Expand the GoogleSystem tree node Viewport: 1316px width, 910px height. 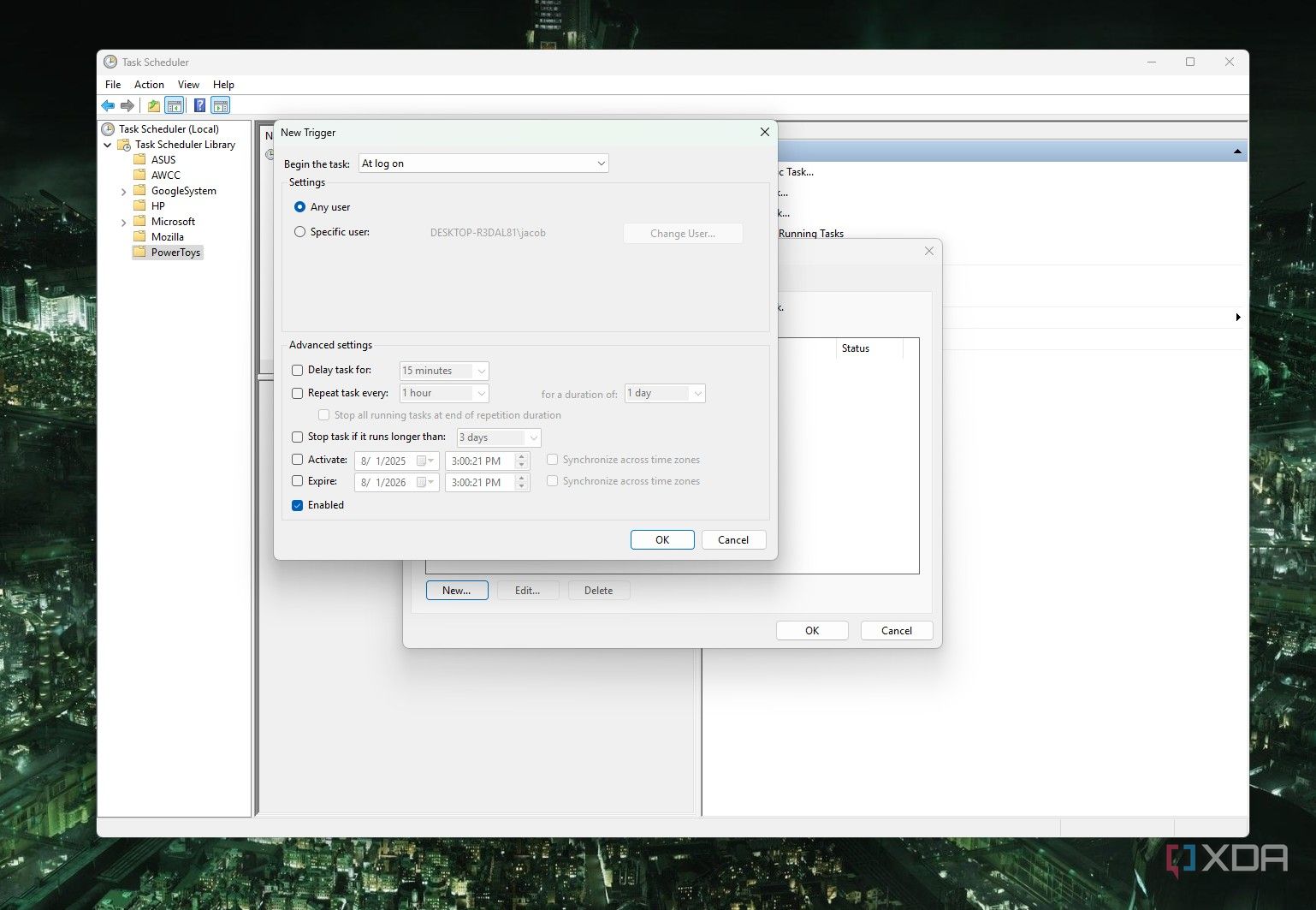point(124,192)
